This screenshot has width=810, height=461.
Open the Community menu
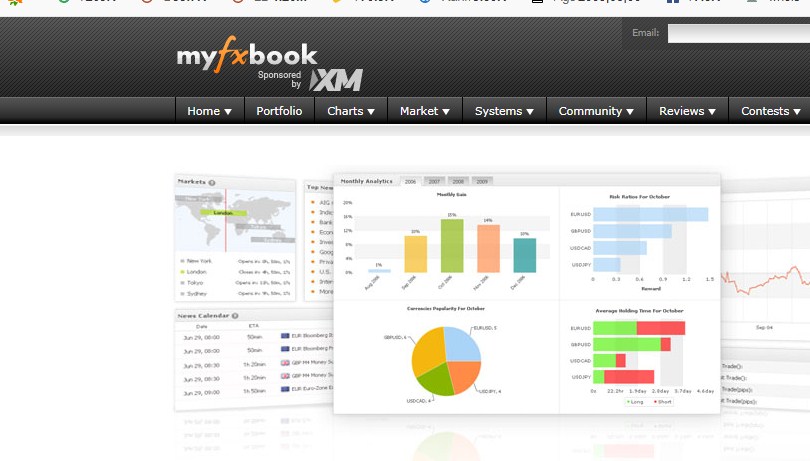596,111
